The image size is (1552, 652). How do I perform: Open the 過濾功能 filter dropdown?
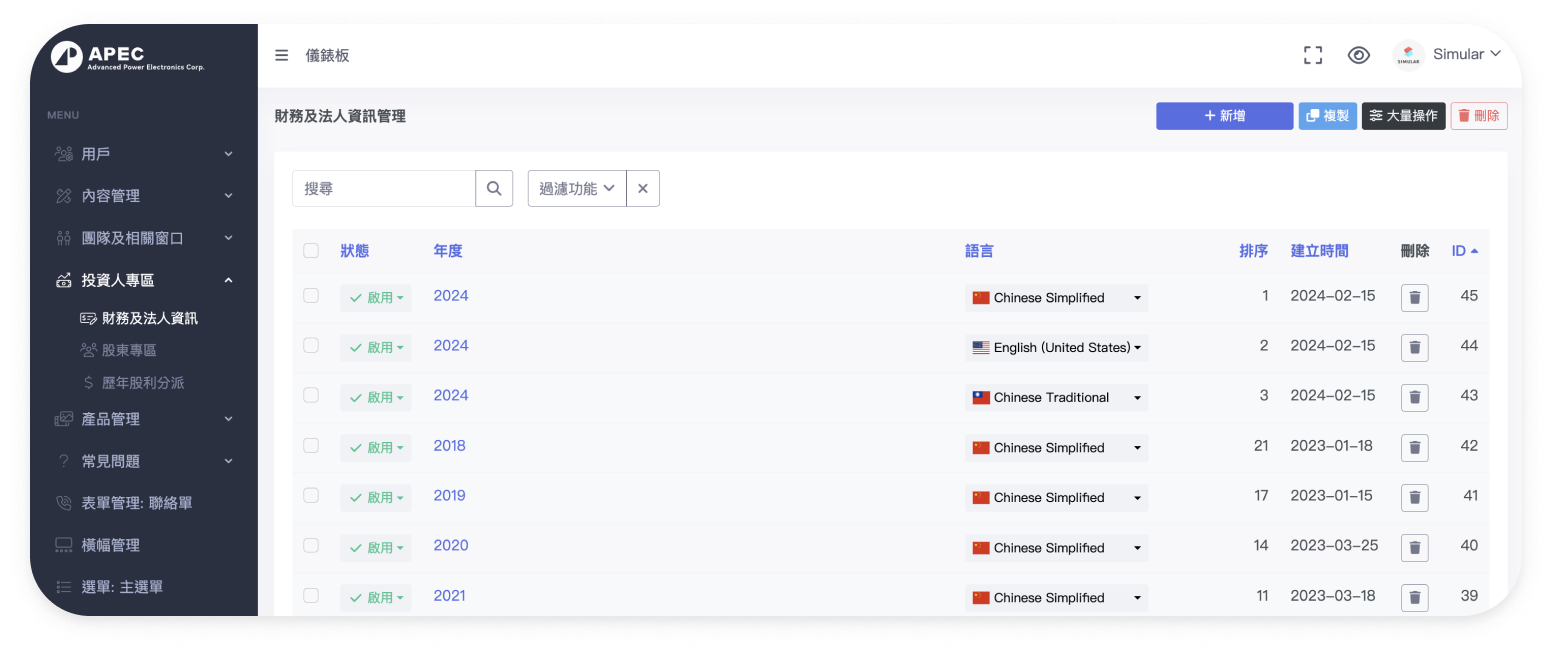pos(577,188)
